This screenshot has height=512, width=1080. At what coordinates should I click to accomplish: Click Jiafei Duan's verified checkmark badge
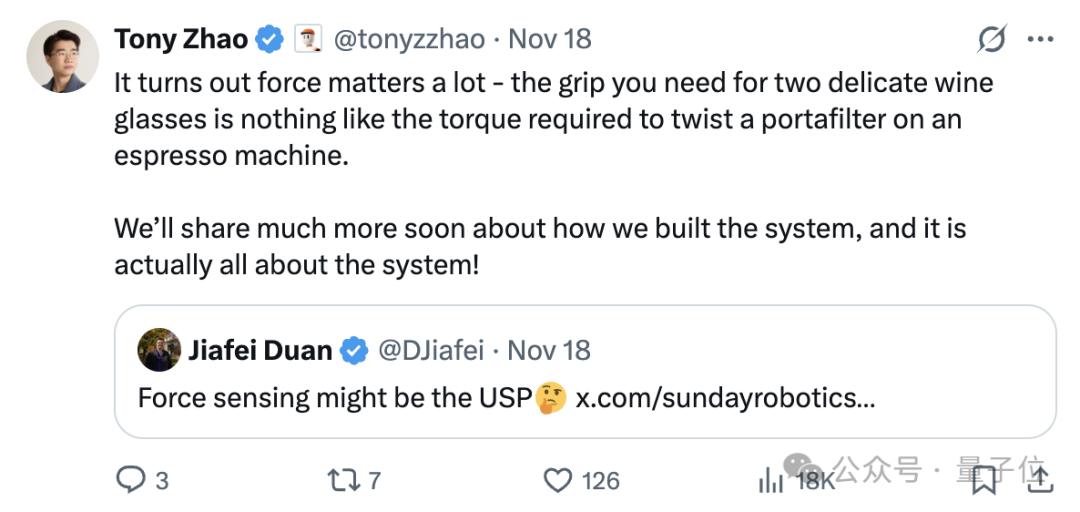[x=353, y=350]
